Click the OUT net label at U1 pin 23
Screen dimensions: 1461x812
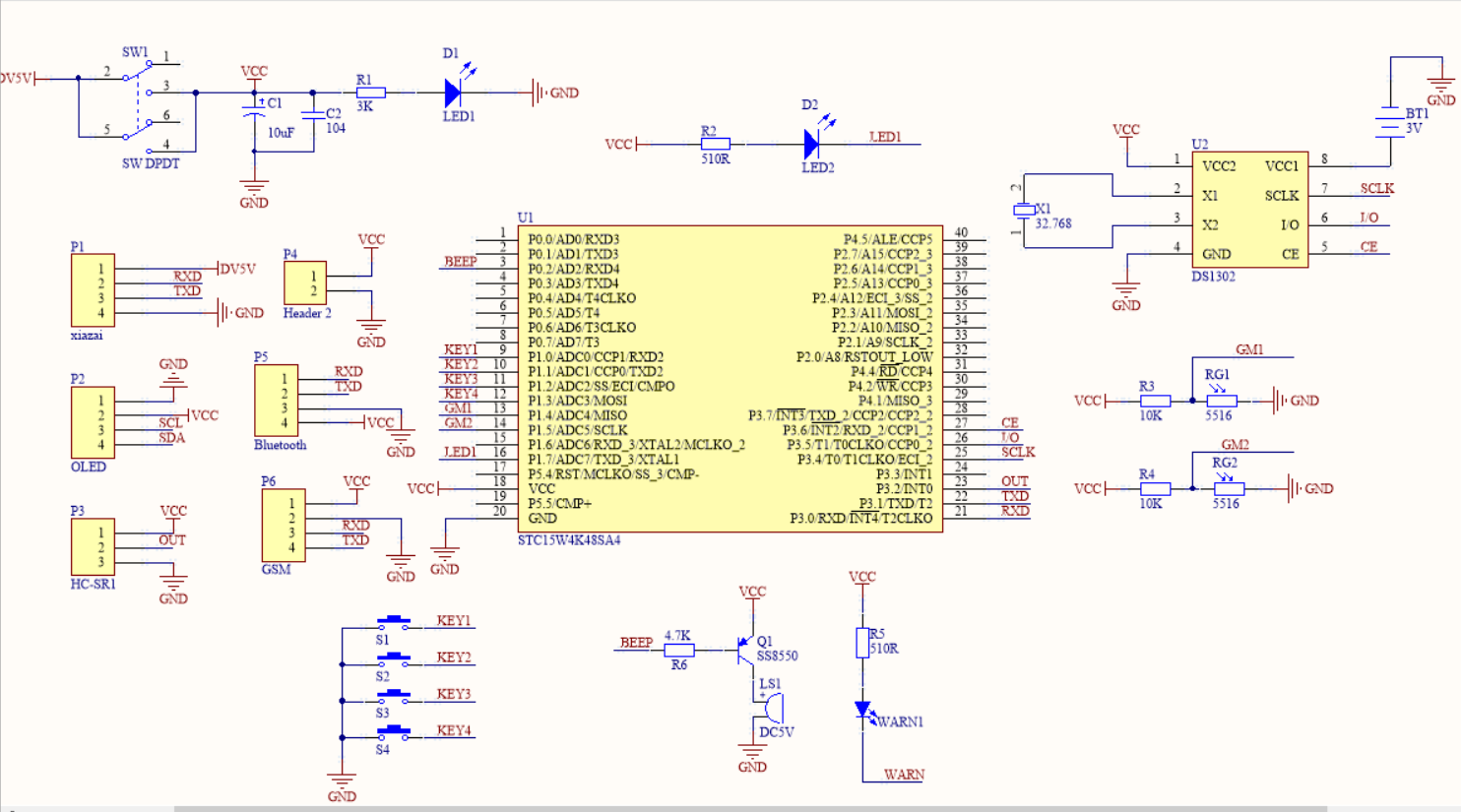1015,481
